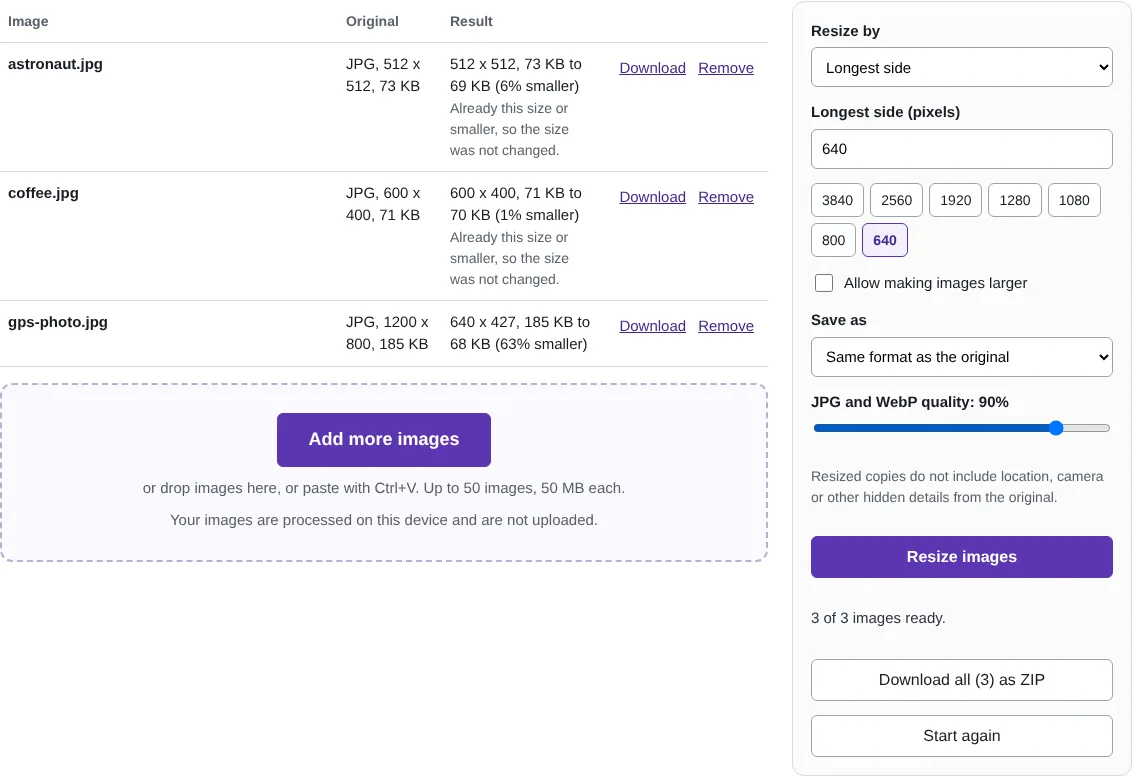
Task: Click the 'or drop images here' hint text
Action: (383, 488)
